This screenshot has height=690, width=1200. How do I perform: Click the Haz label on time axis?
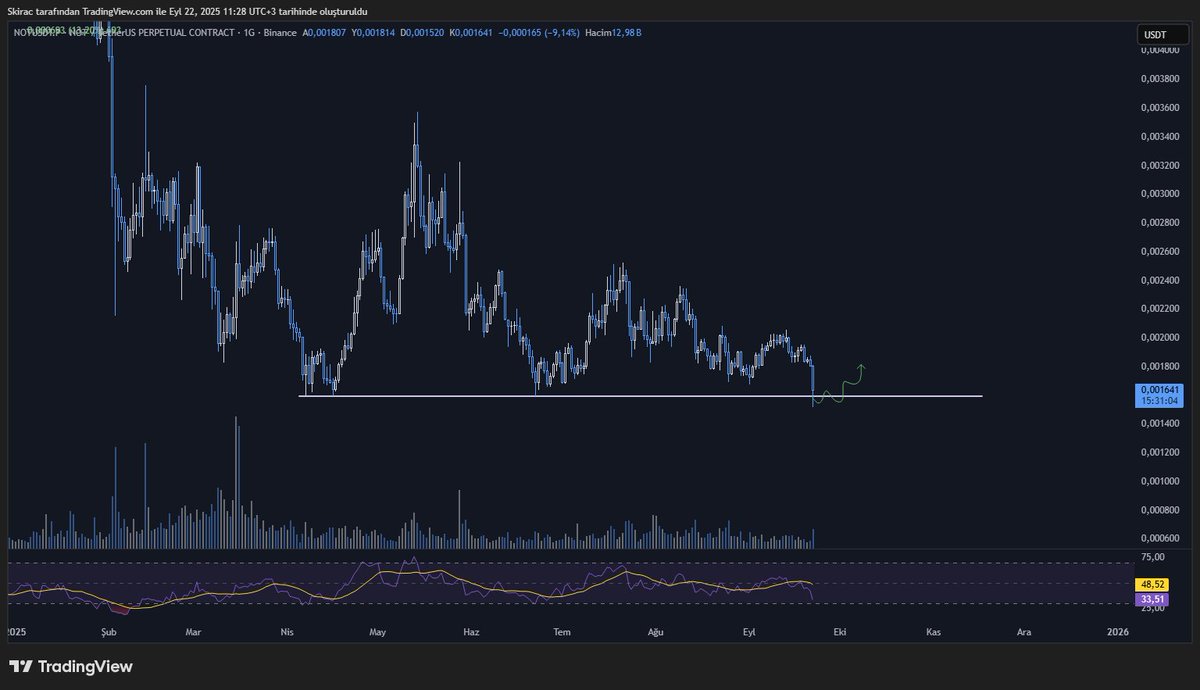(470, 632)
